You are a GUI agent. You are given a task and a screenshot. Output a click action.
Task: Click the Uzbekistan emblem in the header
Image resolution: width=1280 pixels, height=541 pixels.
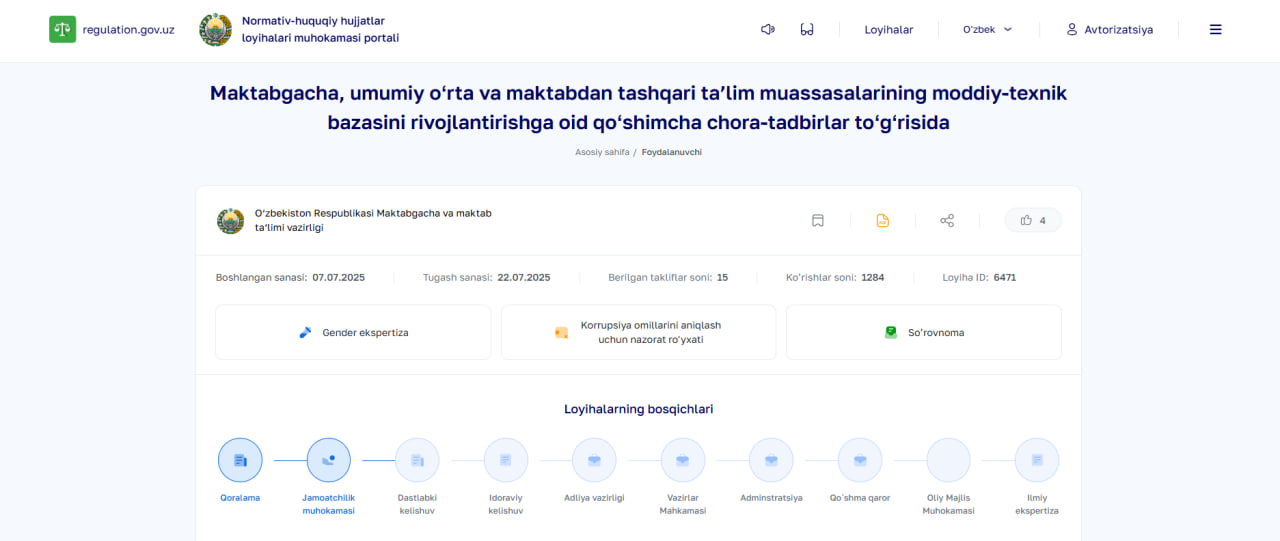[215, 30]
